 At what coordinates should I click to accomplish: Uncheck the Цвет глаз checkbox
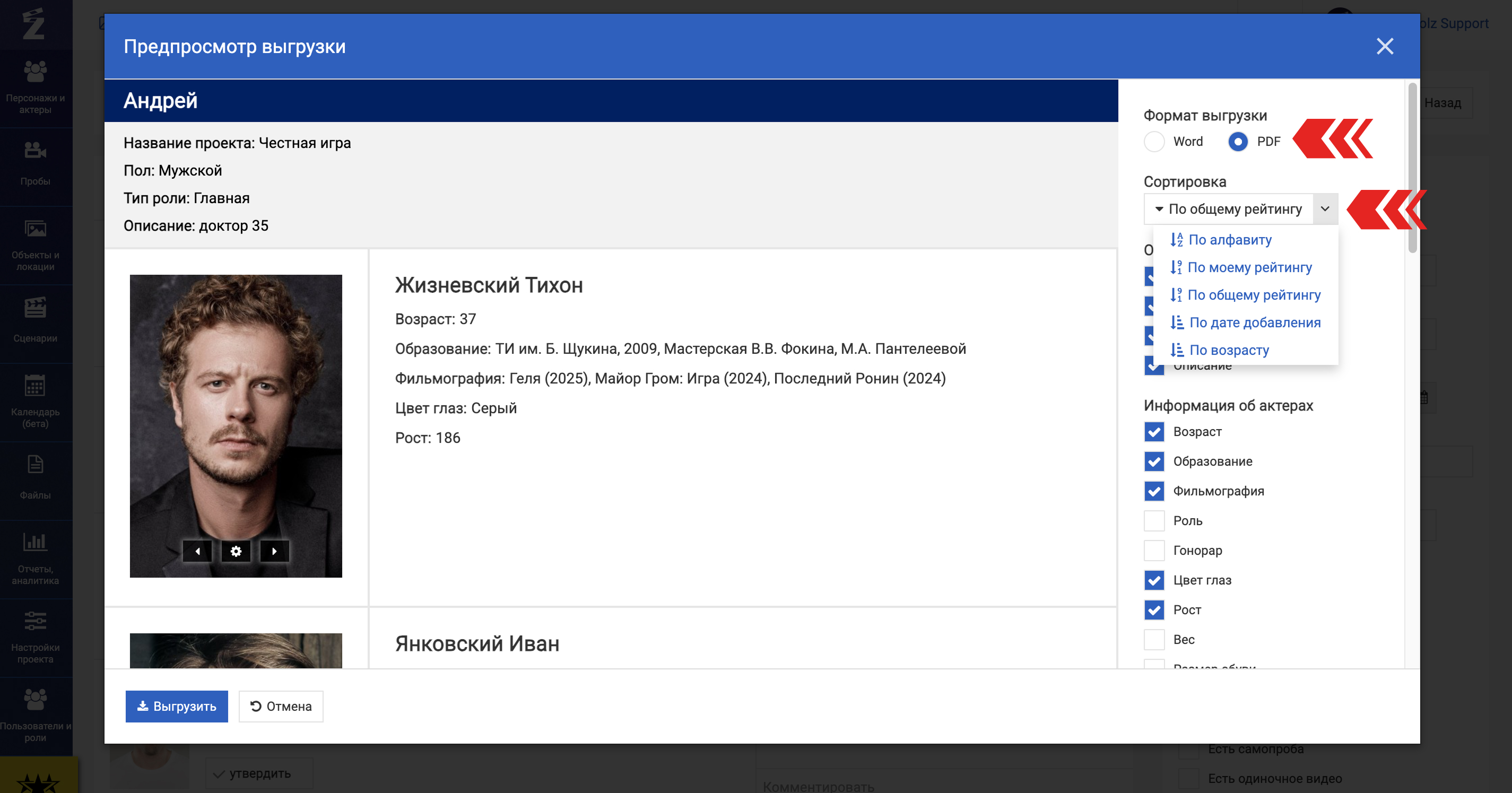(1154, 580)
